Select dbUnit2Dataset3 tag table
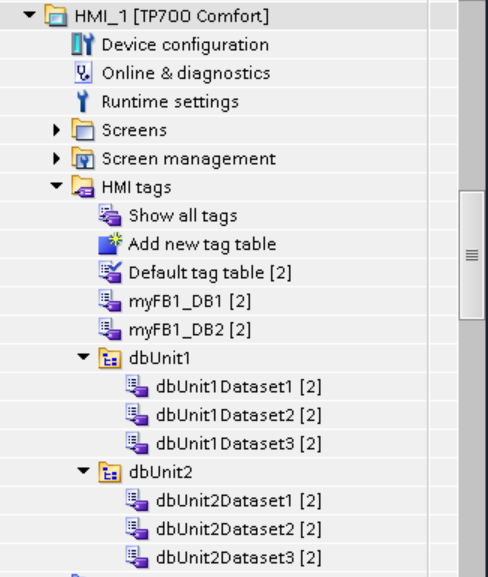Viewport: 488px width, 577px height. click(x=238, y=557)
